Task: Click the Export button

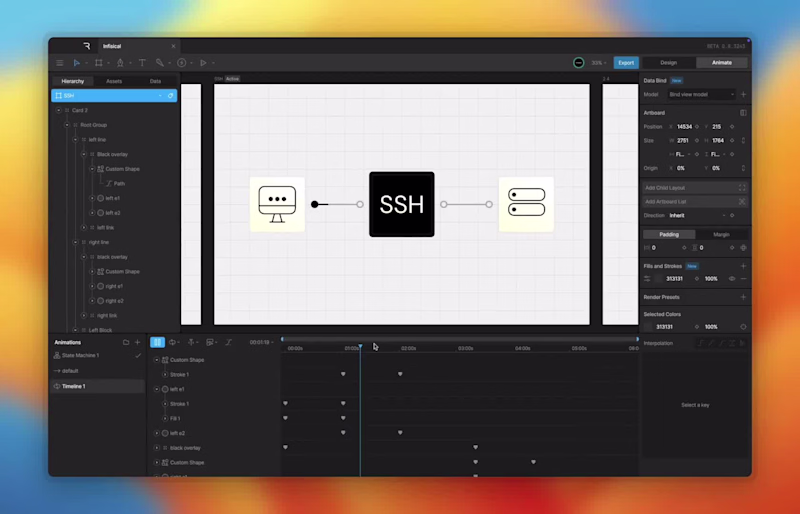Action: (x=626, y=63)
